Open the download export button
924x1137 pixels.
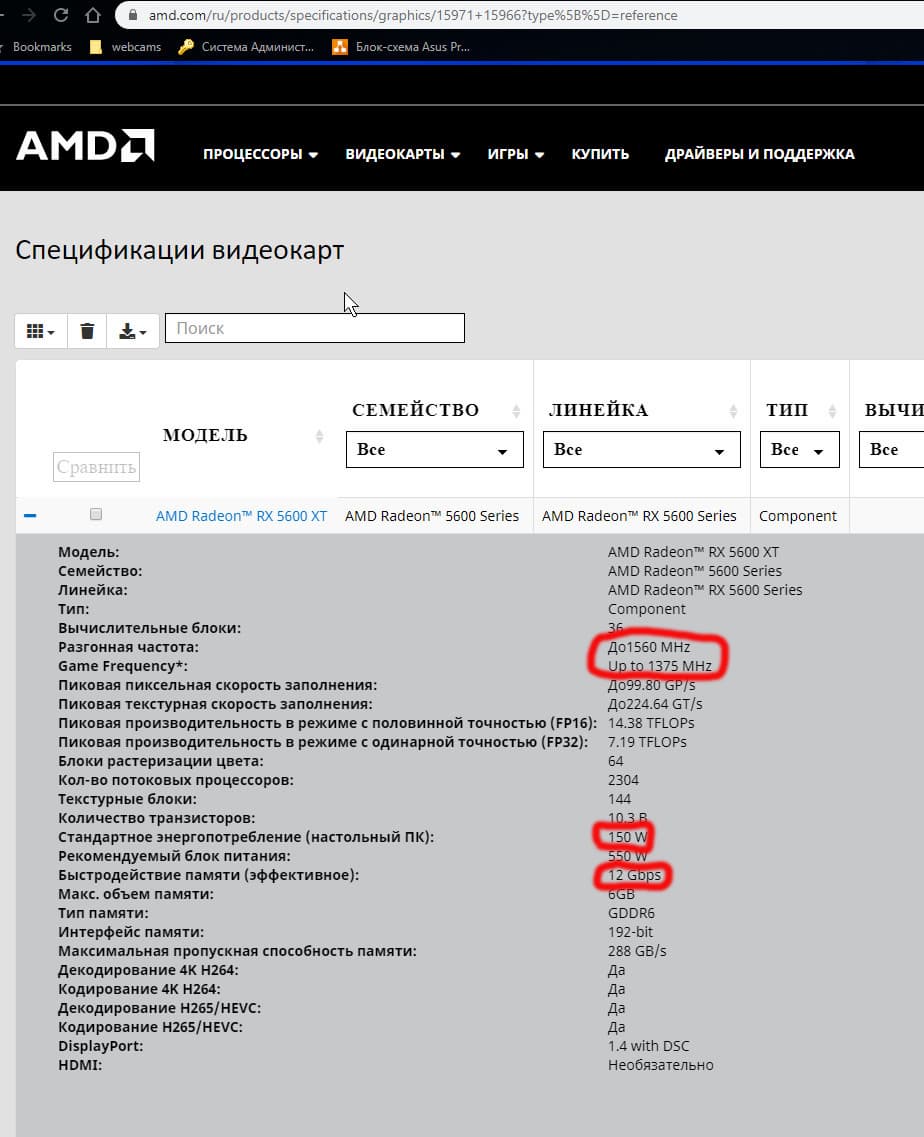(x=133, y=331)
